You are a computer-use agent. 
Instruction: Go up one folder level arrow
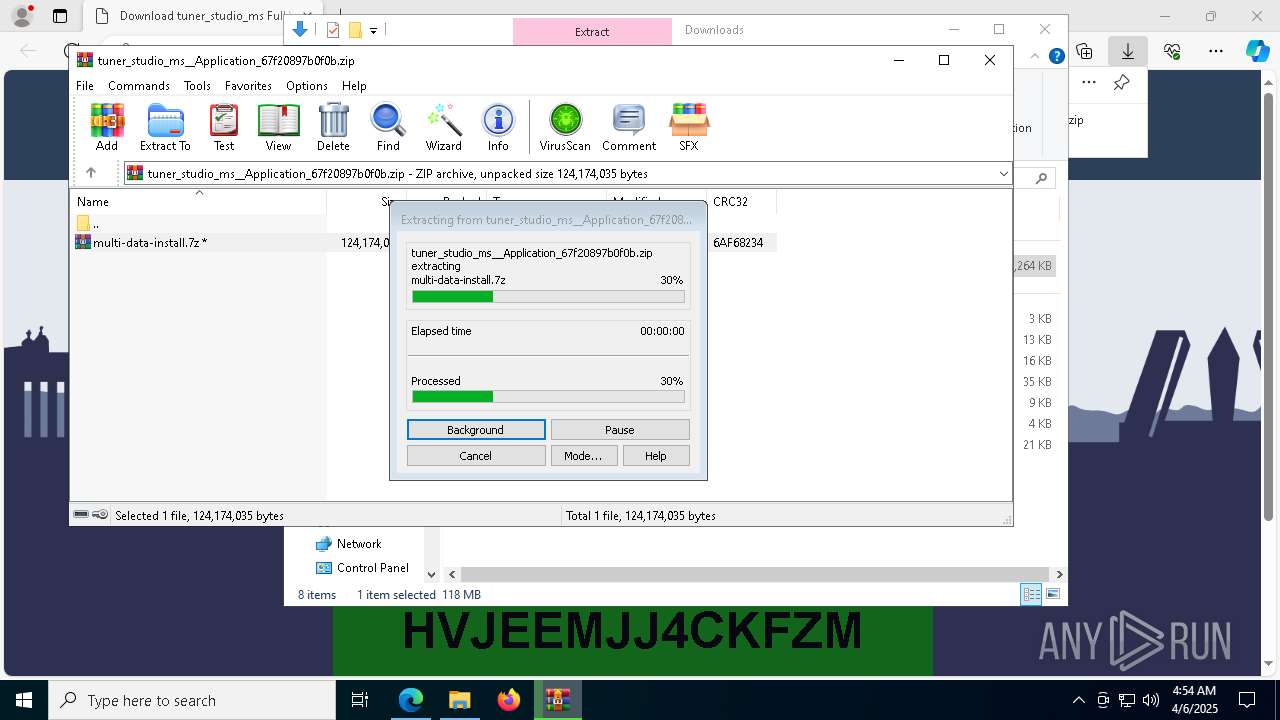click(x=91, y=173)
